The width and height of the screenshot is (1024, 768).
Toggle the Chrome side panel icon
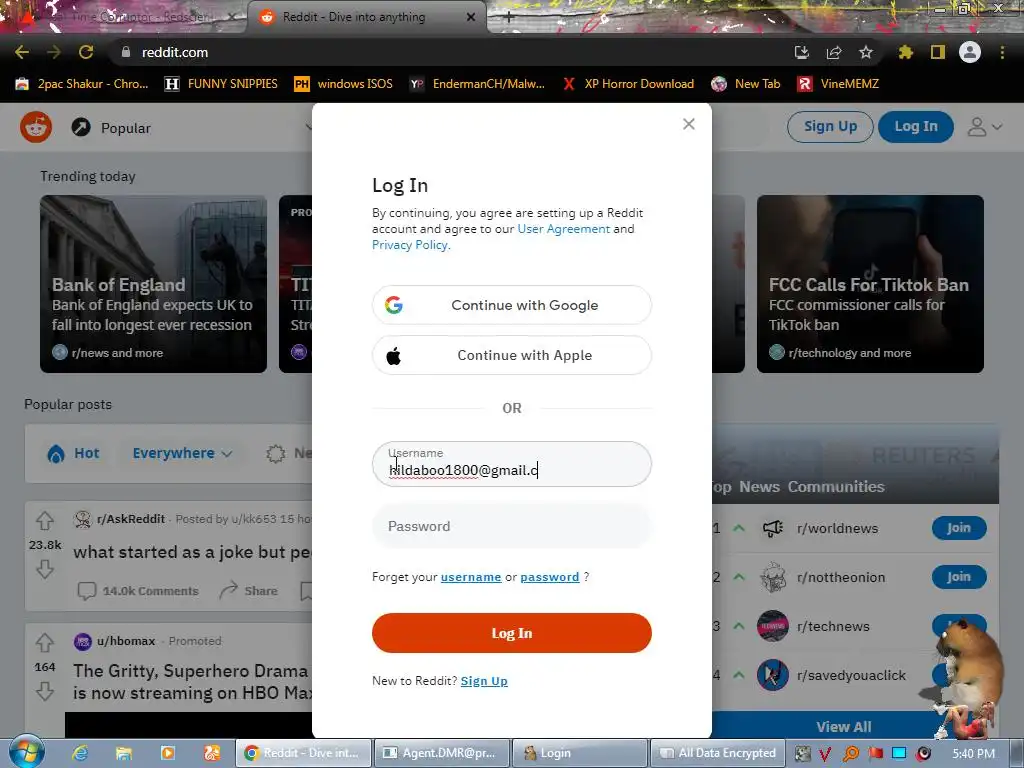[938, 52]
